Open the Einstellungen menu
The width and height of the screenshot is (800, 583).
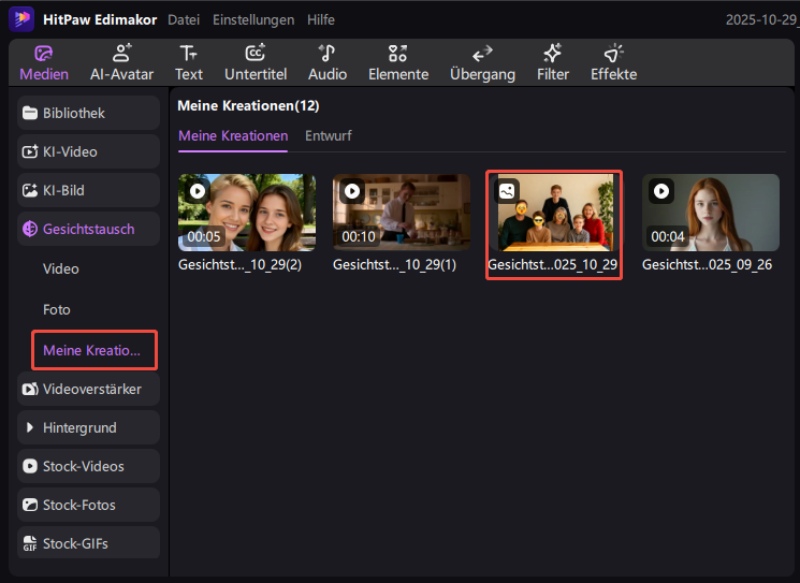pos(253,20)
